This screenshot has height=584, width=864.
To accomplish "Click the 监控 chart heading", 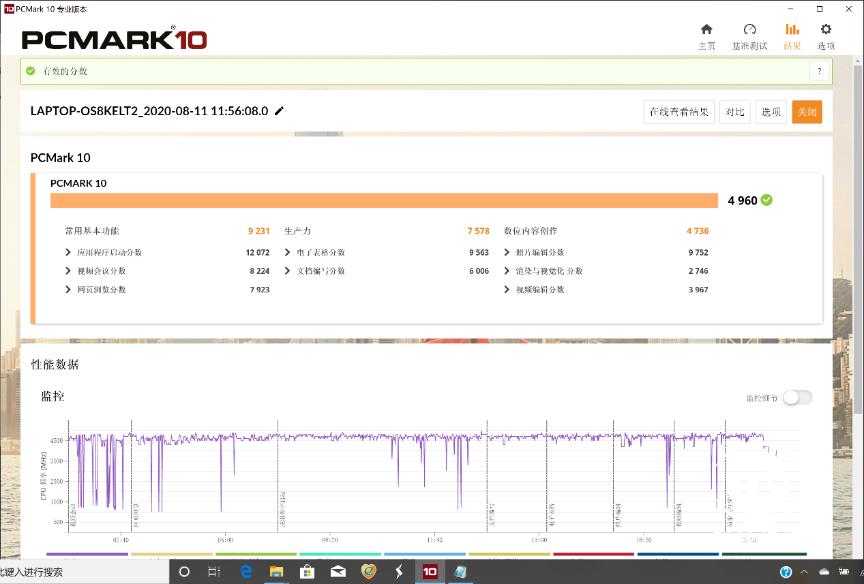I will [52, 396].
